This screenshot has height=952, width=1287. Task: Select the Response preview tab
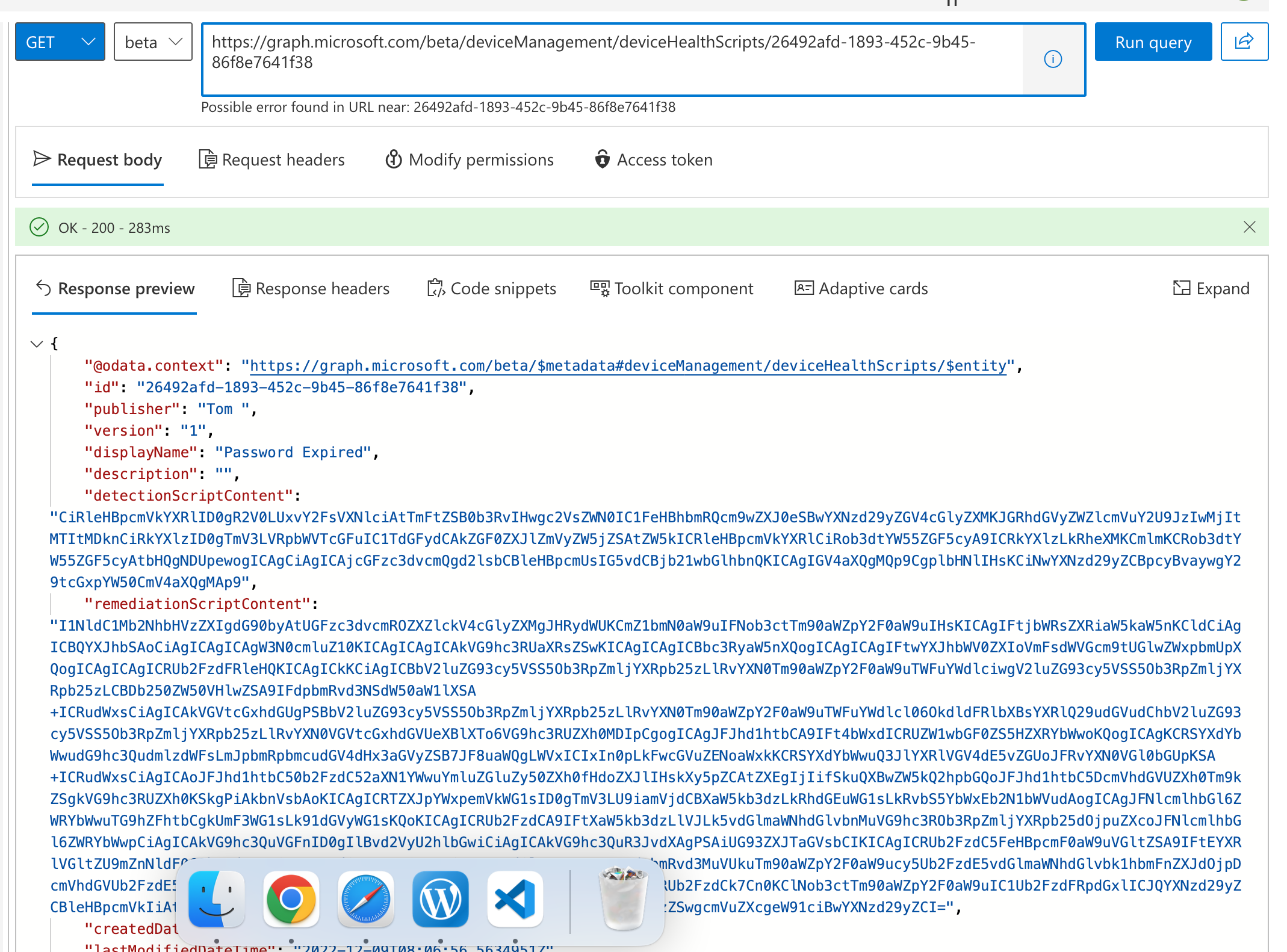point(114,288)
